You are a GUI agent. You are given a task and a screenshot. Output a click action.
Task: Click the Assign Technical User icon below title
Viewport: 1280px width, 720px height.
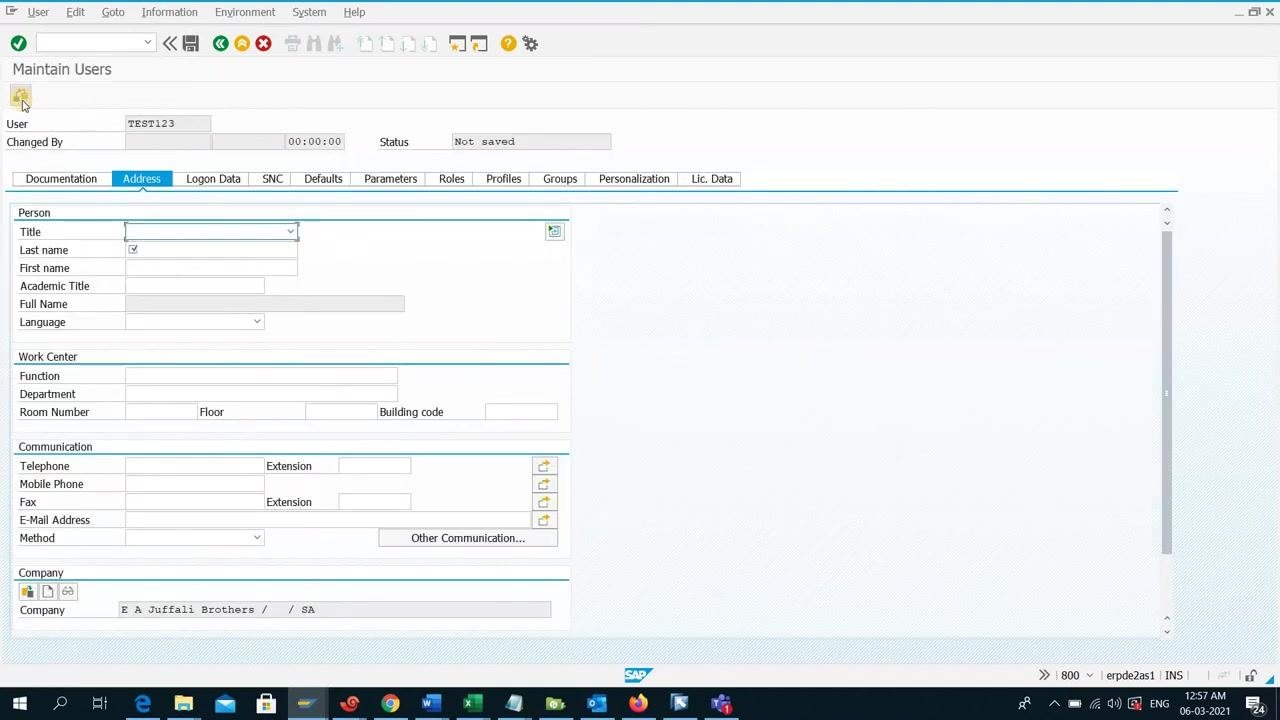point(20,96)
